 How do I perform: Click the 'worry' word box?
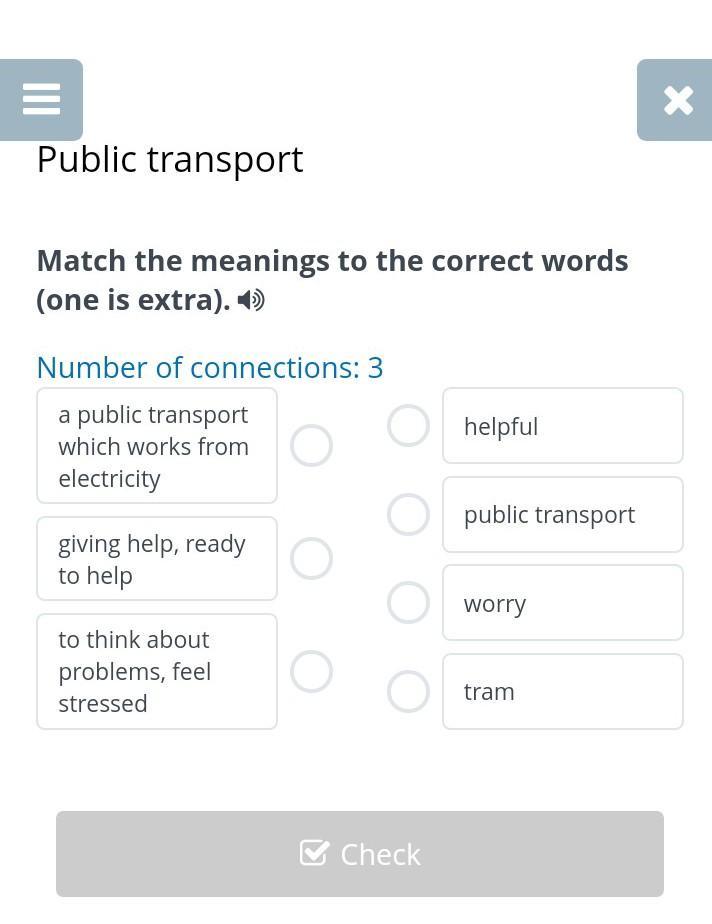[563, 603]
